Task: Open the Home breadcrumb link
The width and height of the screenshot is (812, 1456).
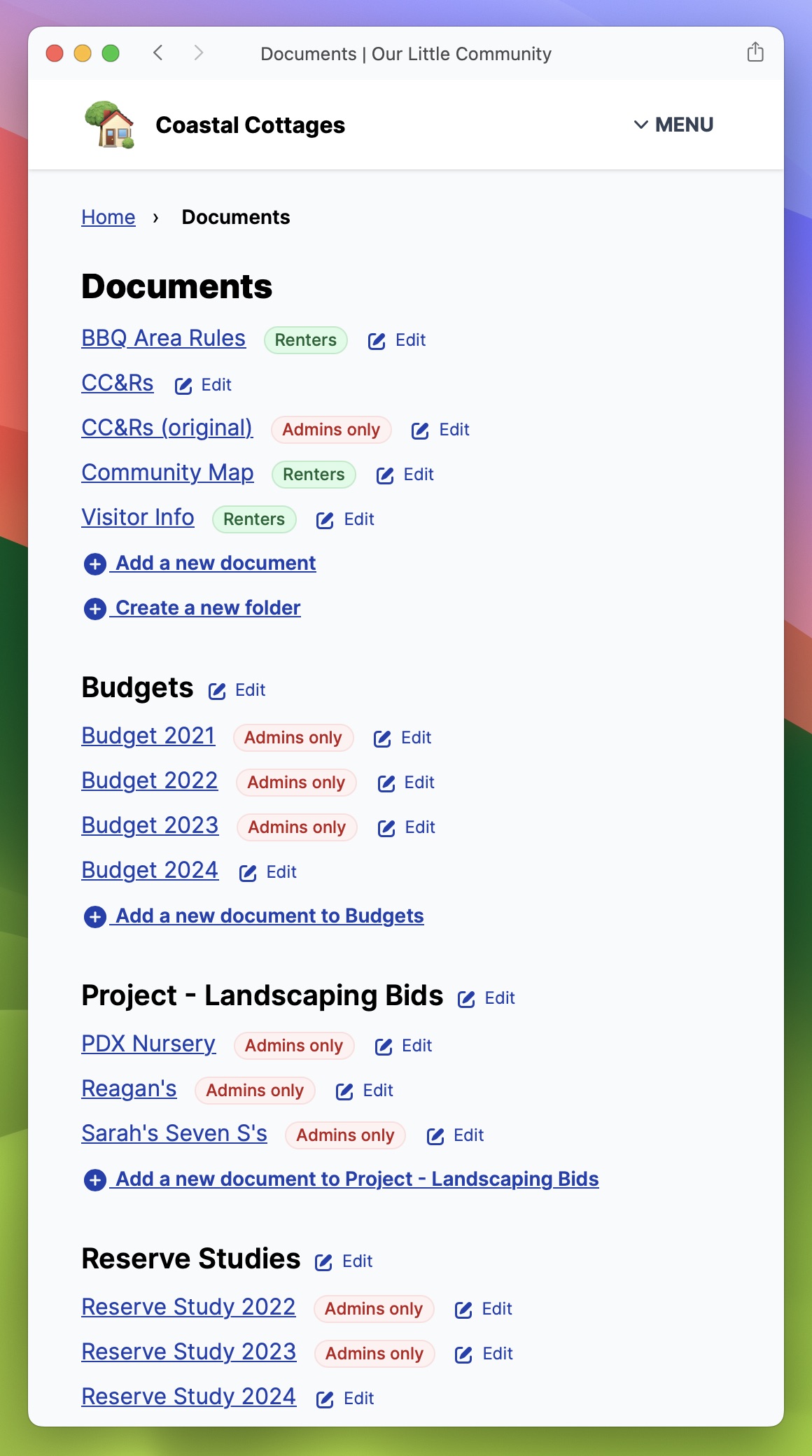Action: [x=108, y=217]
